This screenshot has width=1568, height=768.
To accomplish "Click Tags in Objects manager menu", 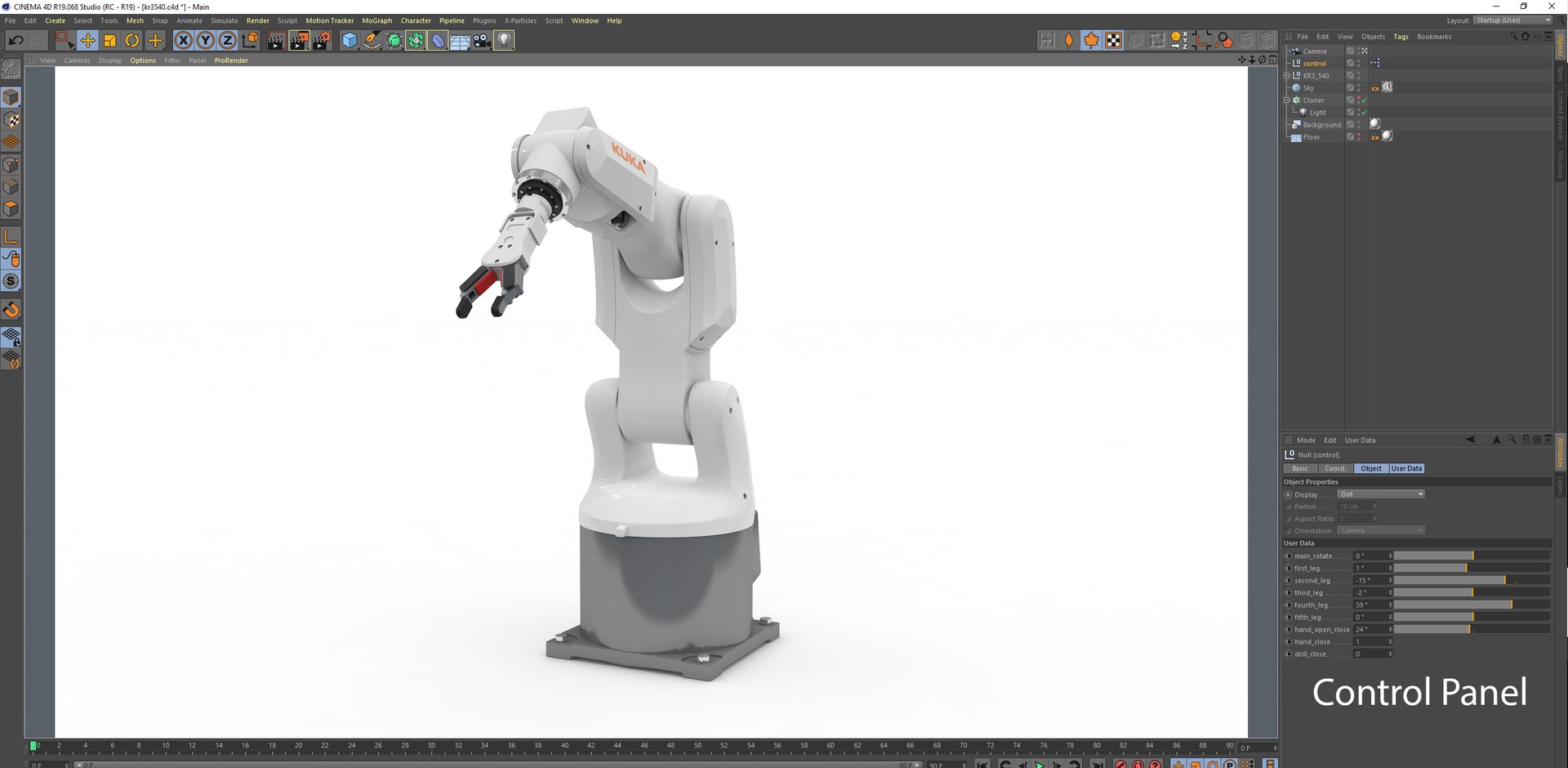I will tap(1401, 37).
